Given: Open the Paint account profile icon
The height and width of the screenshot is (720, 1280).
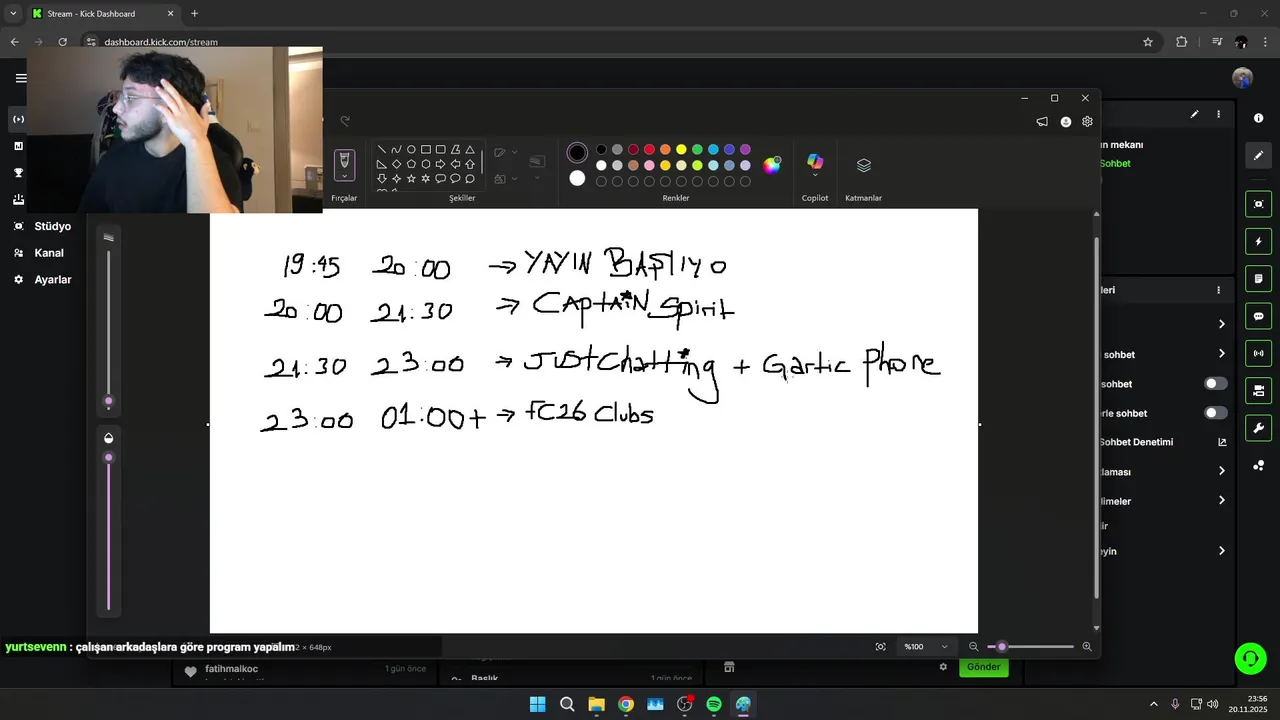Looking at the screenshot, I should pyautogui.click(x=1066, y=122).
